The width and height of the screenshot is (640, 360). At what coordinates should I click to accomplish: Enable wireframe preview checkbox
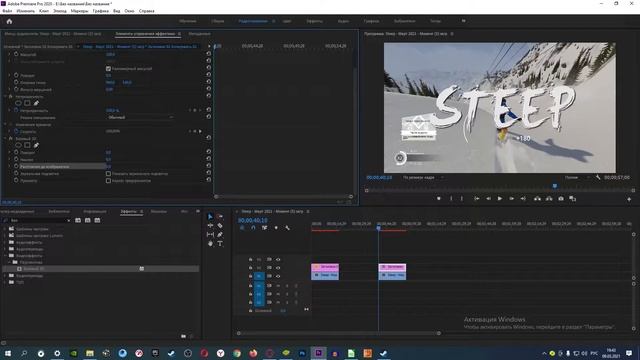click(108, 180)
